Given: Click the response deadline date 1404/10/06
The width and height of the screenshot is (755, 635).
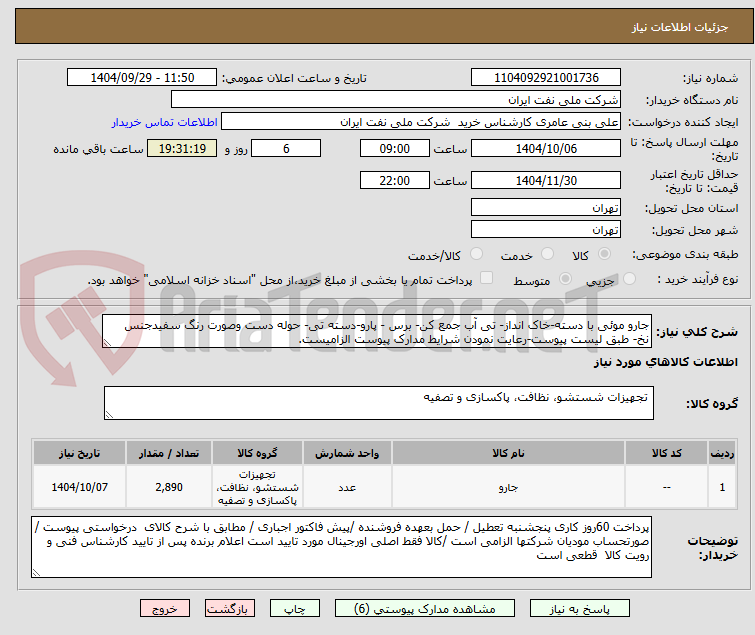Looking at the screenshot, I should click(x=546, y=148).
